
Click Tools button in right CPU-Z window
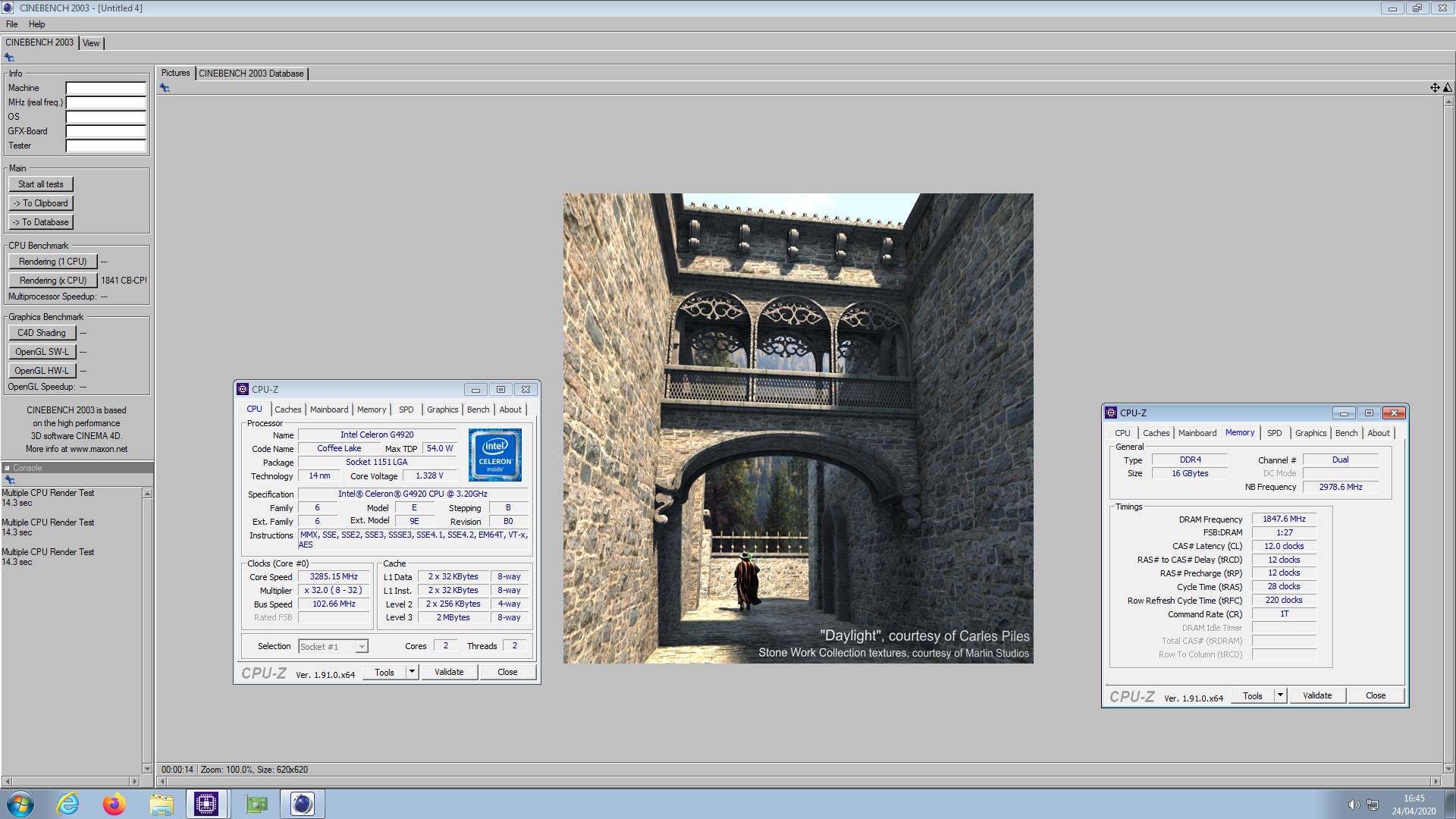tap(1253, 696)
